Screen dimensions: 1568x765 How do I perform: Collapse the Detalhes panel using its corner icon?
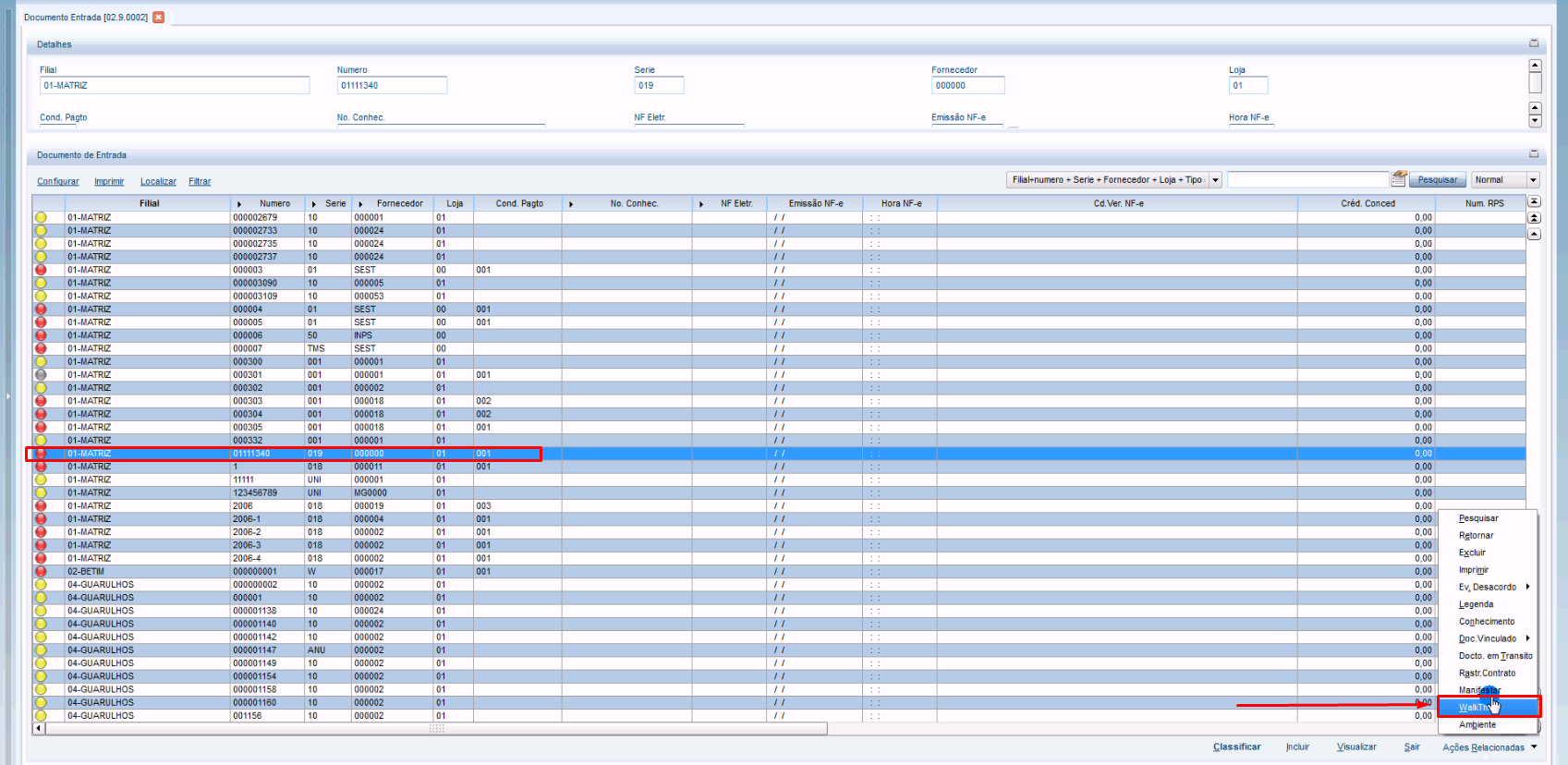coord(1534,43)
